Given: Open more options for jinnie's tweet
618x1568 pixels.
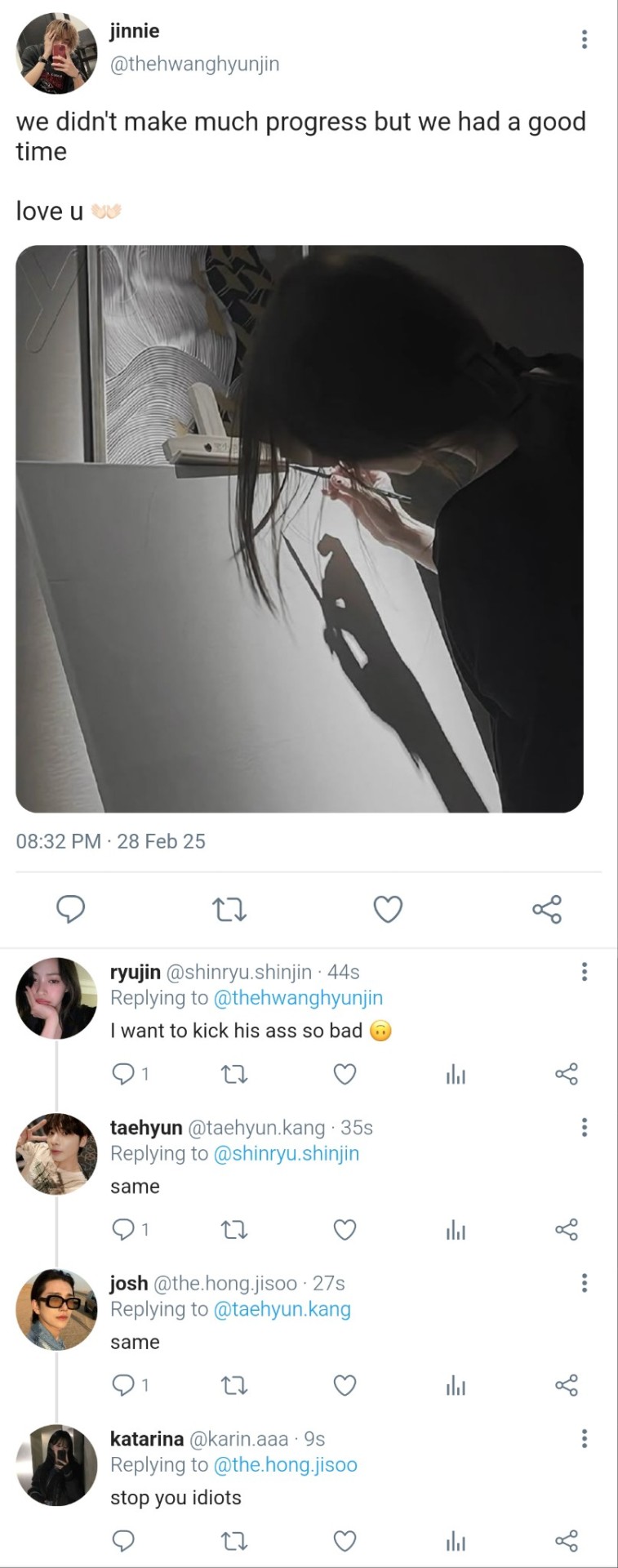Looking at the screenshot, I should point(585,39).
